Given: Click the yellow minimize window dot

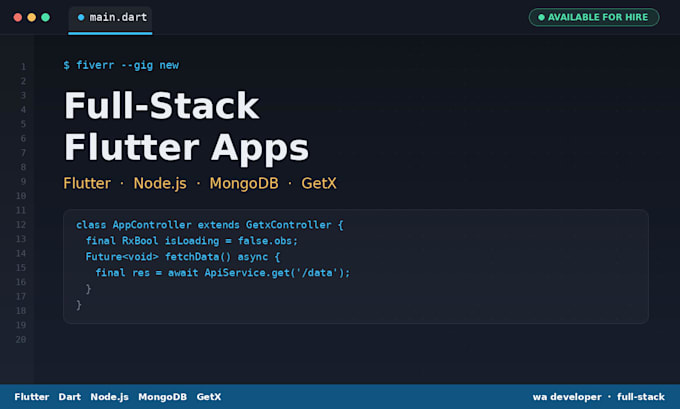Looking at the screenshot, I should (x=32, y=17).
